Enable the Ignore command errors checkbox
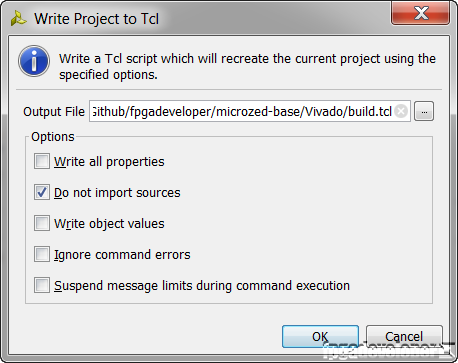 (42, 254)
